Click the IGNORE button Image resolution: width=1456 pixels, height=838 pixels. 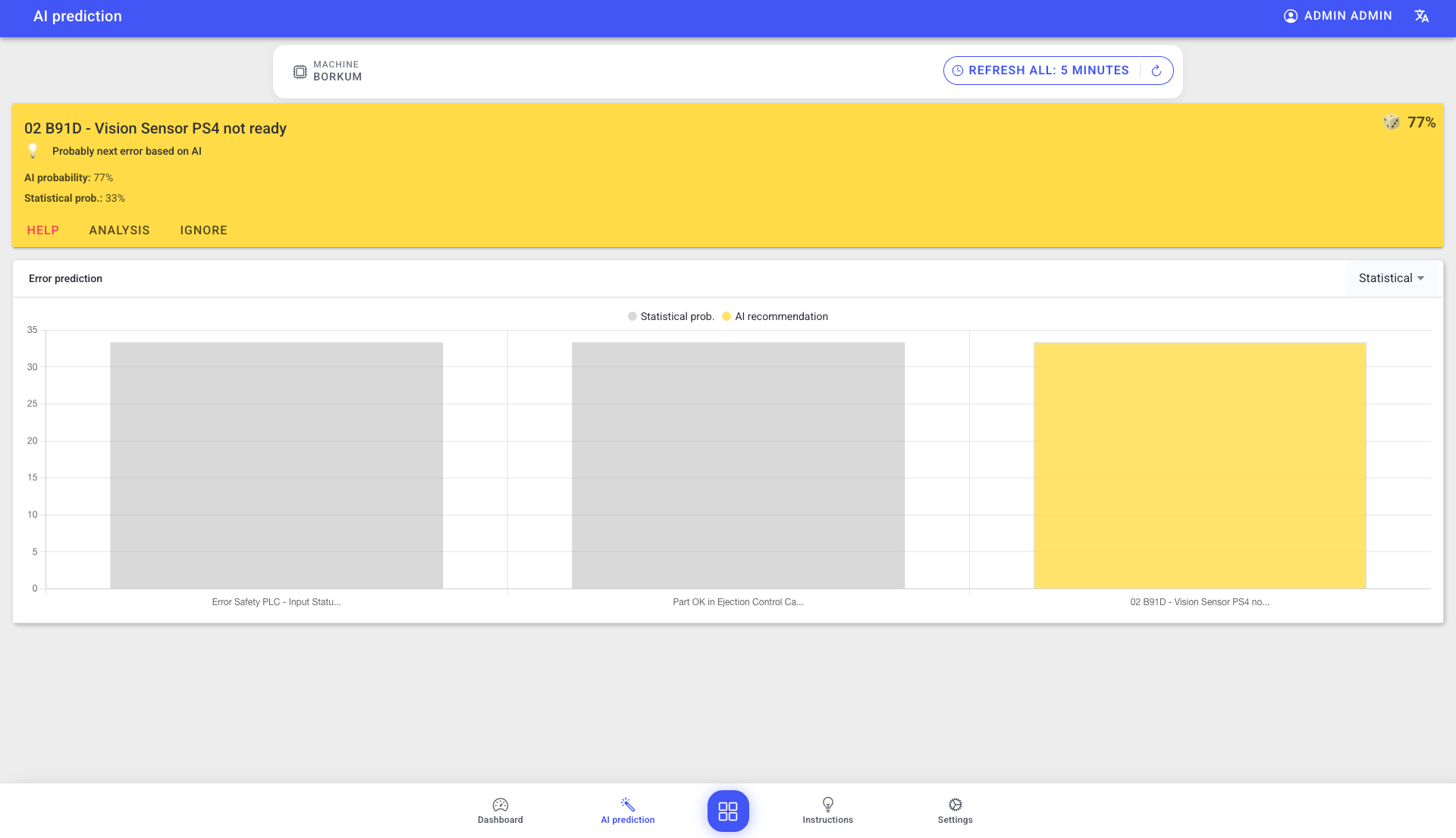(204, 231)
